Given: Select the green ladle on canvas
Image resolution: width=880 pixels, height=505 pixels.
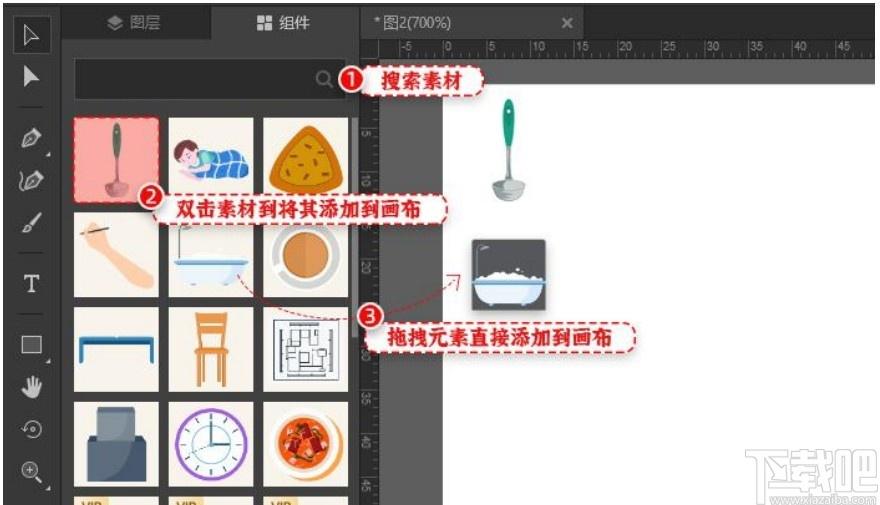Looking at the screenshot, I should tap(508, 150).
